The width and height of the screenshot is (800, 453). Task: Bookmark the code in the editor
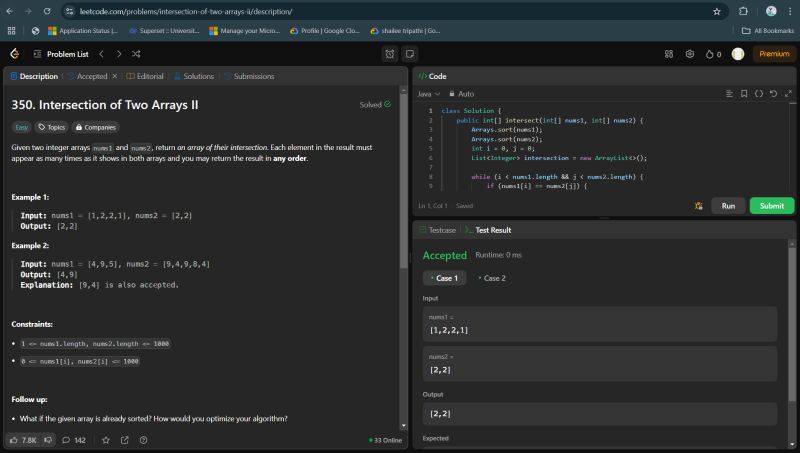click(x=743, y=93)
